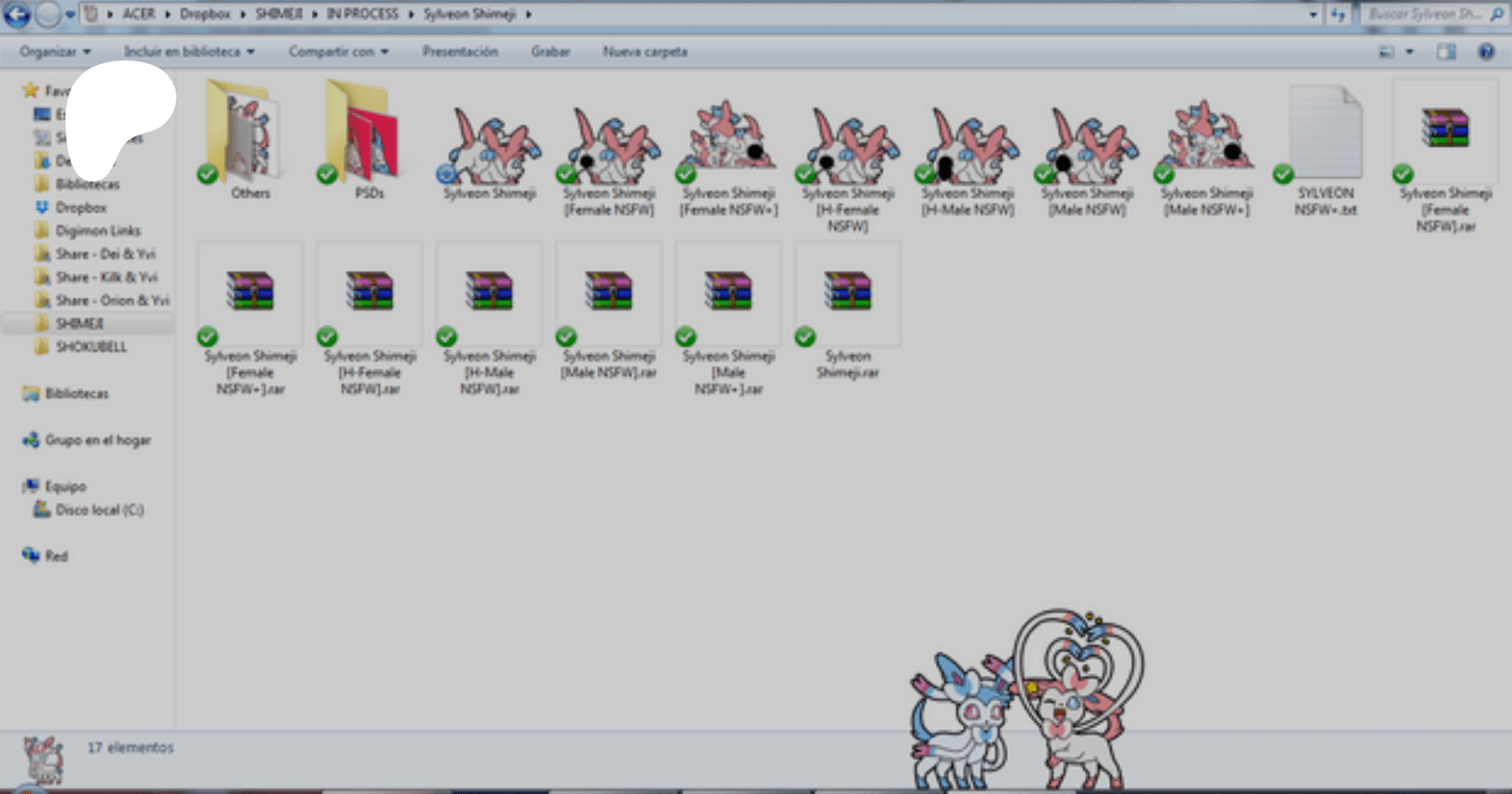1512x794 pixels.
Task: Select the Sylveon Shimeji [Female NSFW+].rar archive
Action: 249,319
